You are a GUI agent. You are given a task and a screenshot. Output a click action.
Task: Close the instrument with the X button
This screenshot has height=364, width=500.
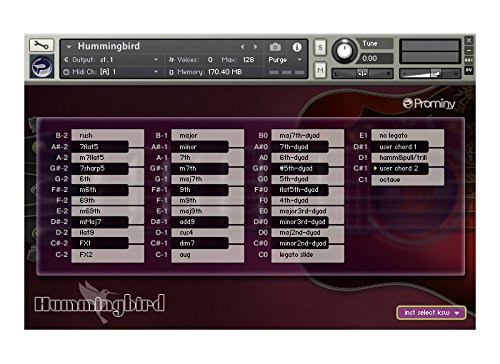[x=469, y=40]
